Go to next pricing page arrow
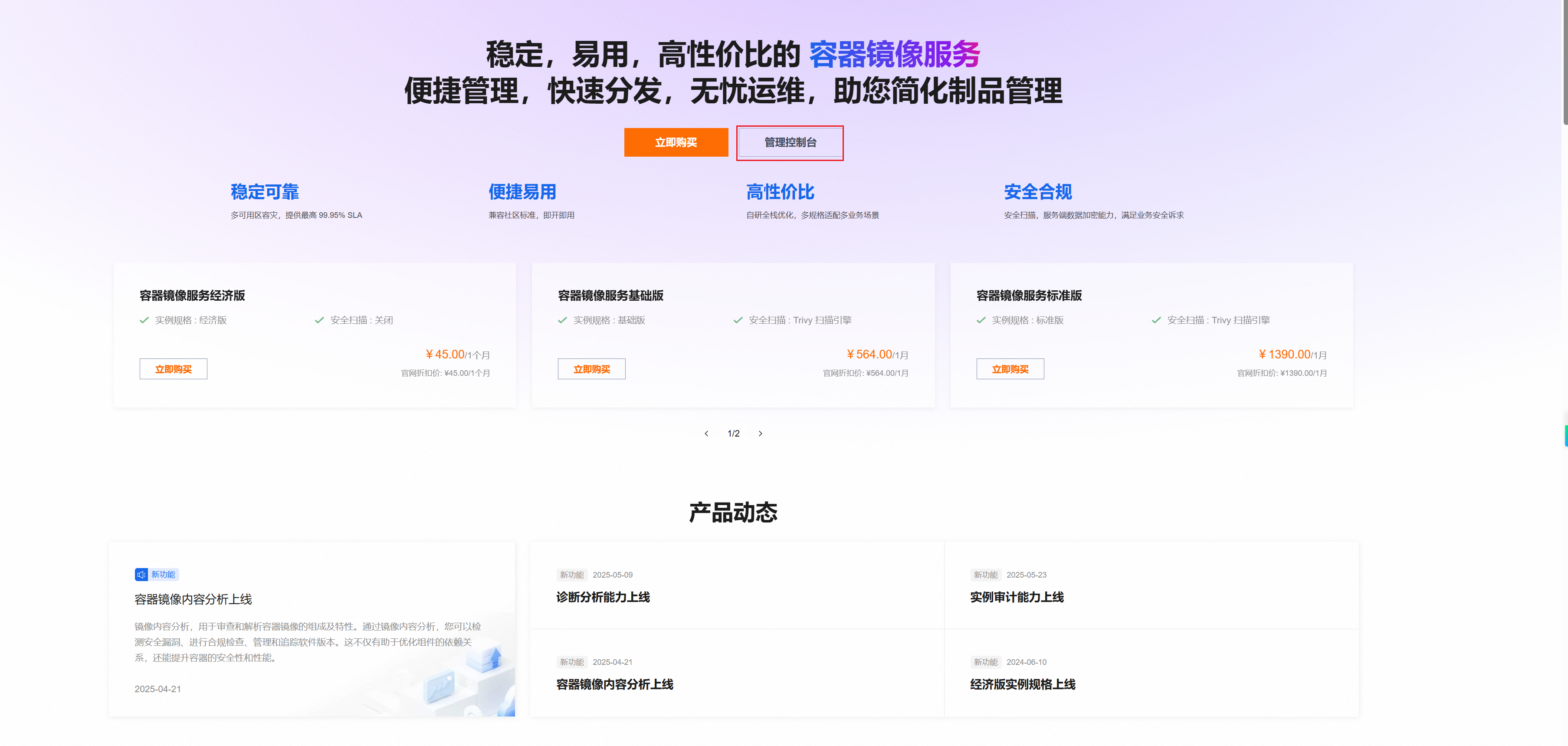 760,434
